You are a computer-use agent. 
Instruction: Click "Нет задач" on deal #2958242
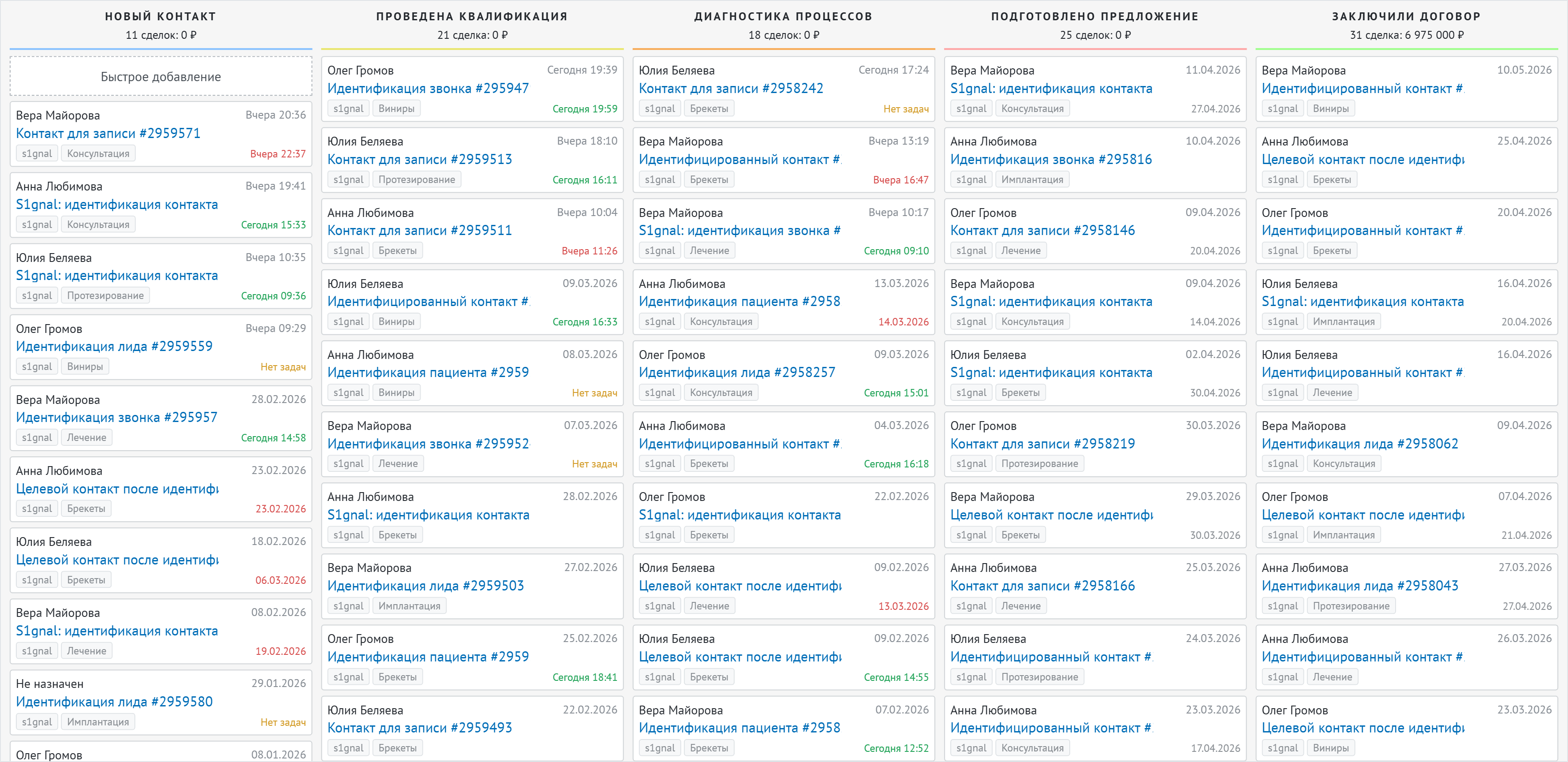[906, 109]
